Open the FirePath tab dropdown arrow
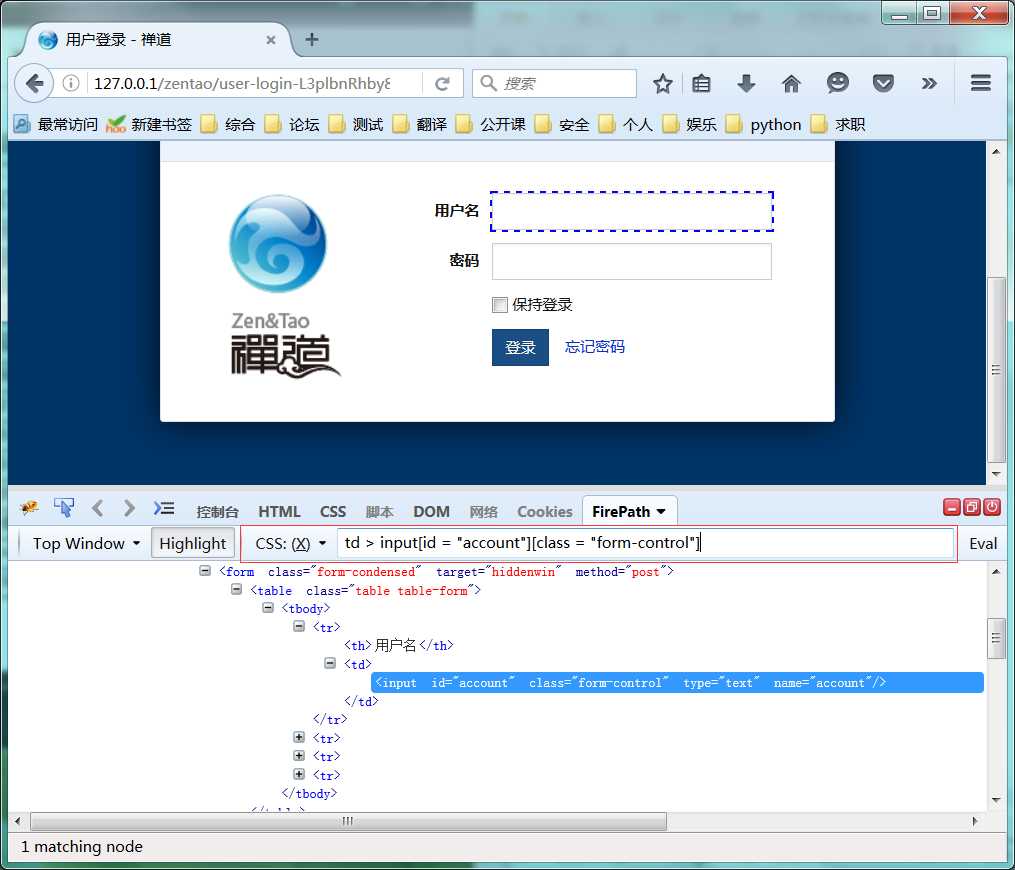Viewport: 1015px width, 870px height. [661, 511]
